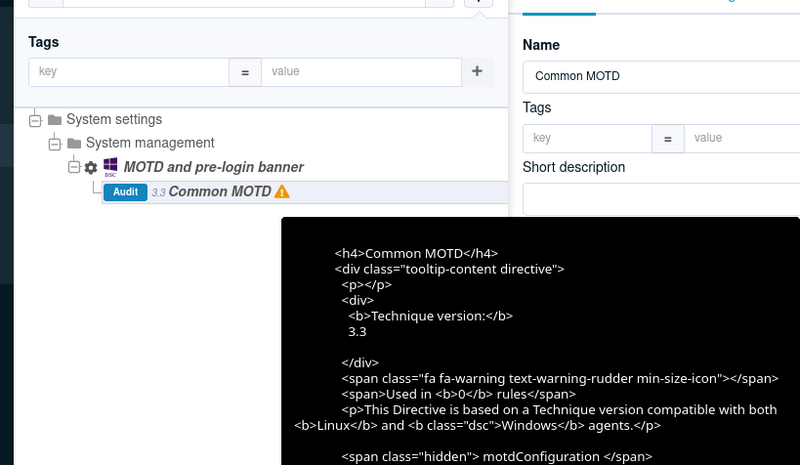
Task: Collapse the MOTD and pre-login banner node
Action: point(74,167)
